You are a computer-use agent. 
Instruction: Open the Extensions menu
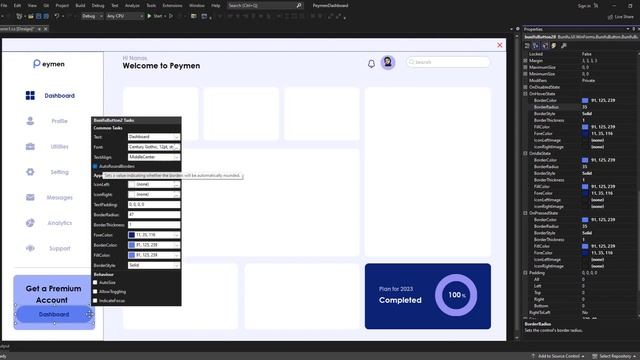tap(172, 6)
